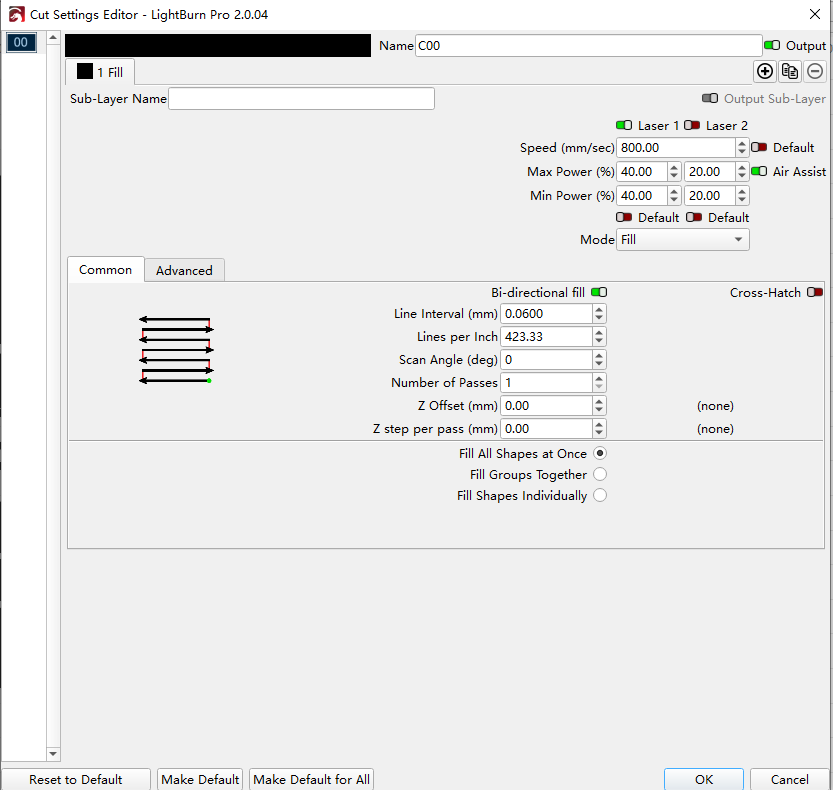This screenshot has height=790, width=833.
Task: Click the Make Default for All button
Action: (x=311, y=779)
